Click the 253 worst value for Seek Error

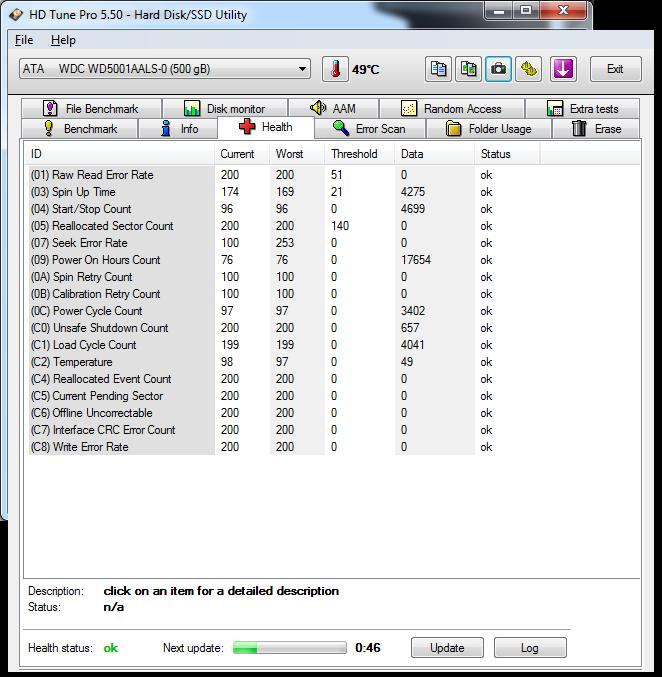[x=285, y=243]
